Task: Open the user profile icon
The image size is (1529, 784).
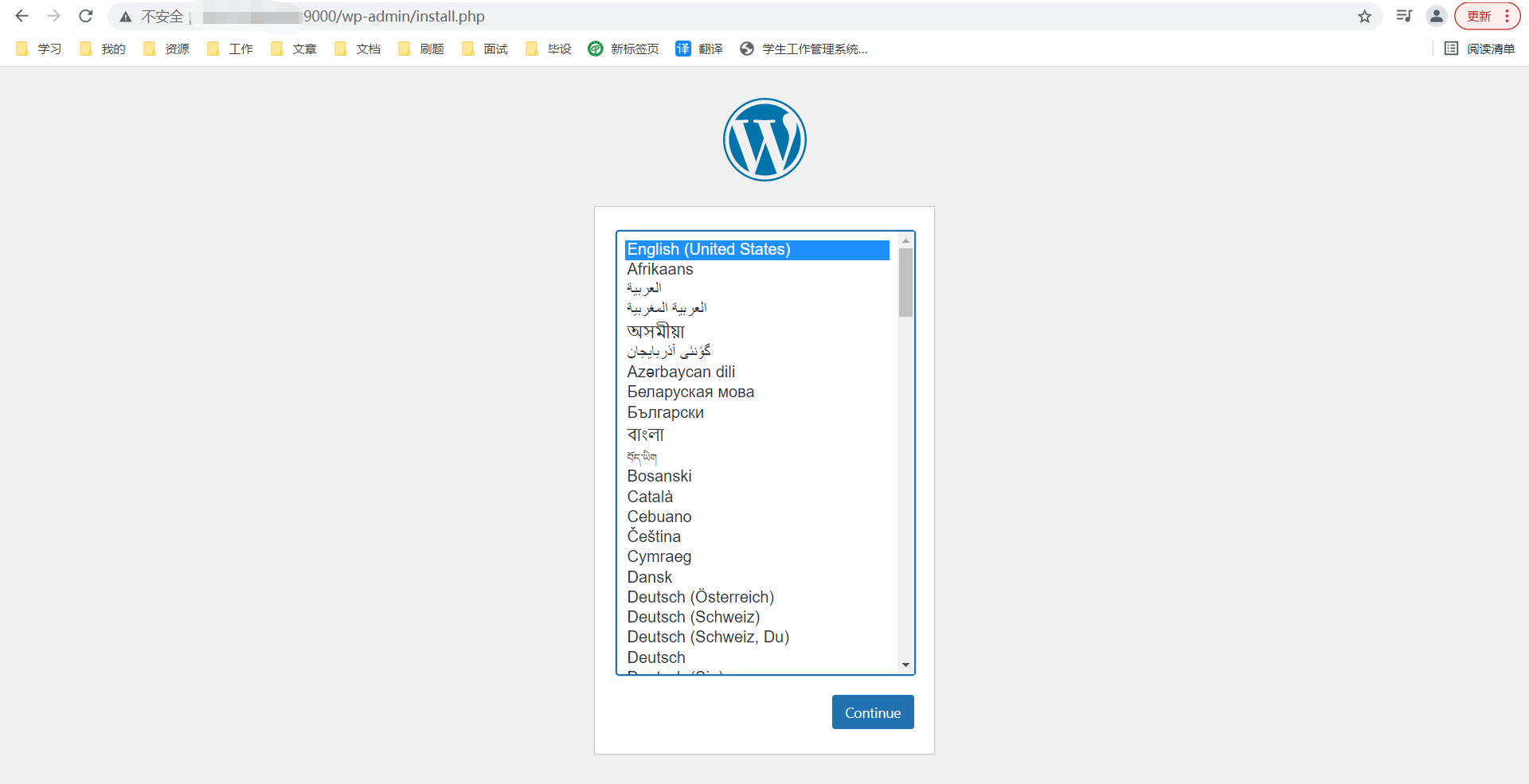Action: coord(1436,16)
